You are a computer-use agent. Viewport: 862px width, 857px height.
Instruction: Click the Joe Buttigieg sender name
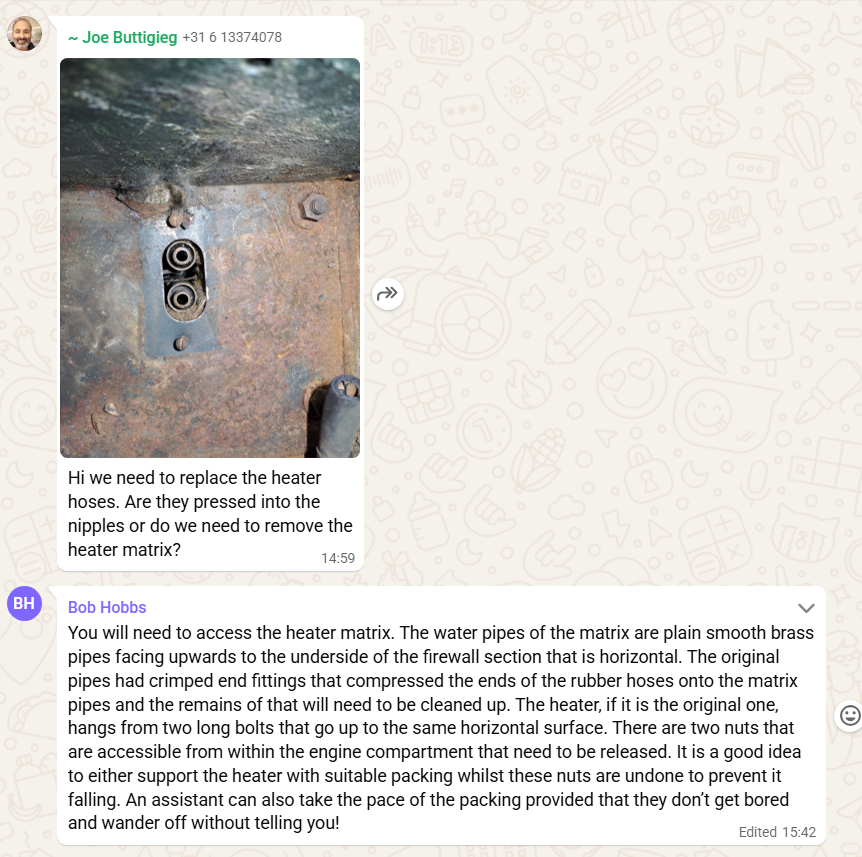coord(130,37)
